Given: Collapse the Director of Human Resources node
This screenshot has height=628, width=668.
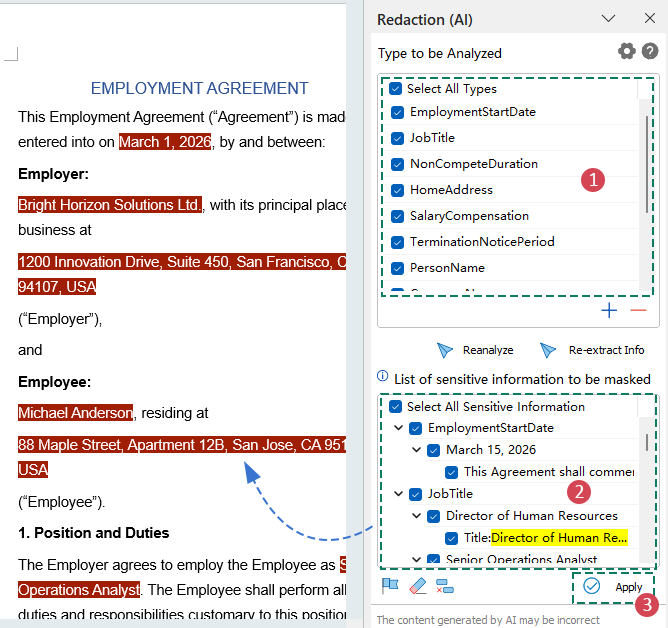Looking at the screenshot, I should click(417, 516).
